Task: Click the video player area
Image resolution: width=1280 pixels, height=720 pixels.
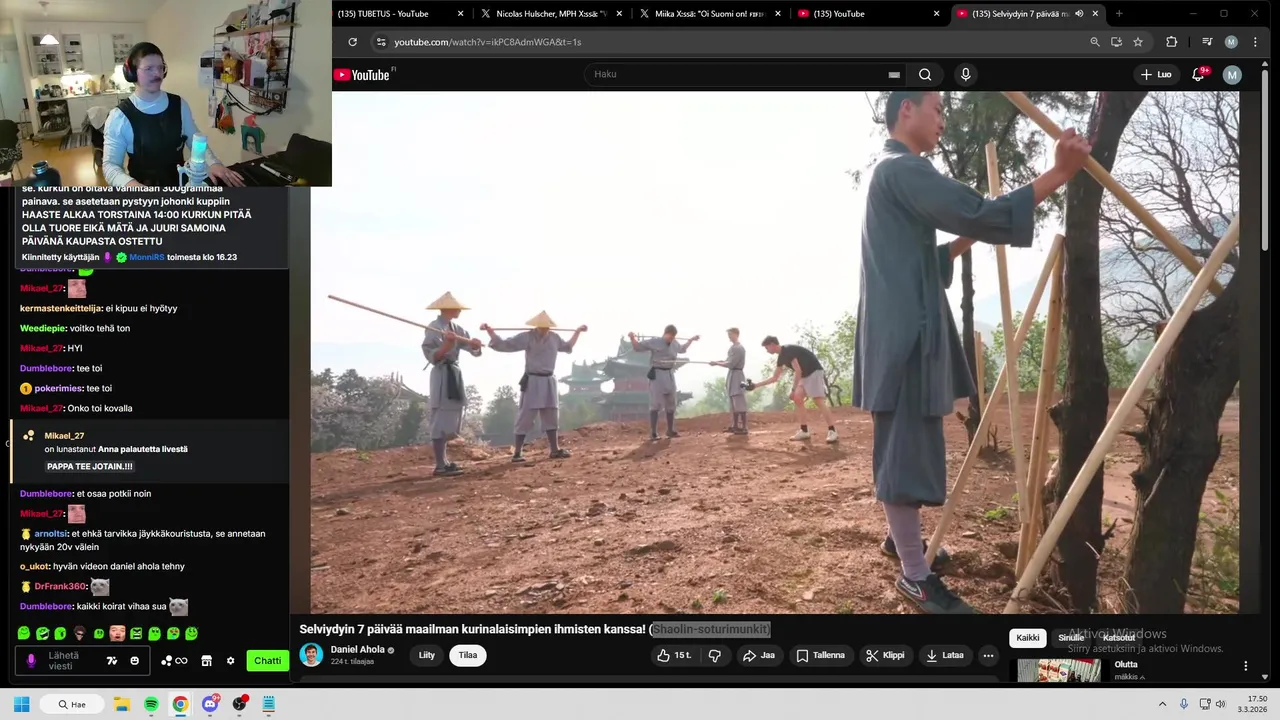Action: click(x=775, y=352)
